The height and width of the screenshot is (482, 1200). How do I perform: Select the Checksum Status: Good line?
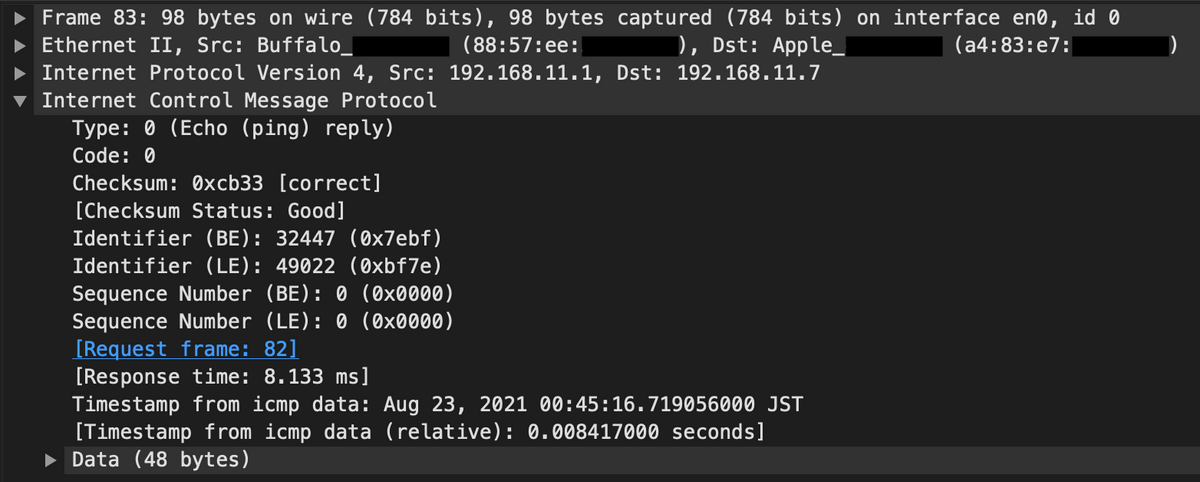[209, 211]
